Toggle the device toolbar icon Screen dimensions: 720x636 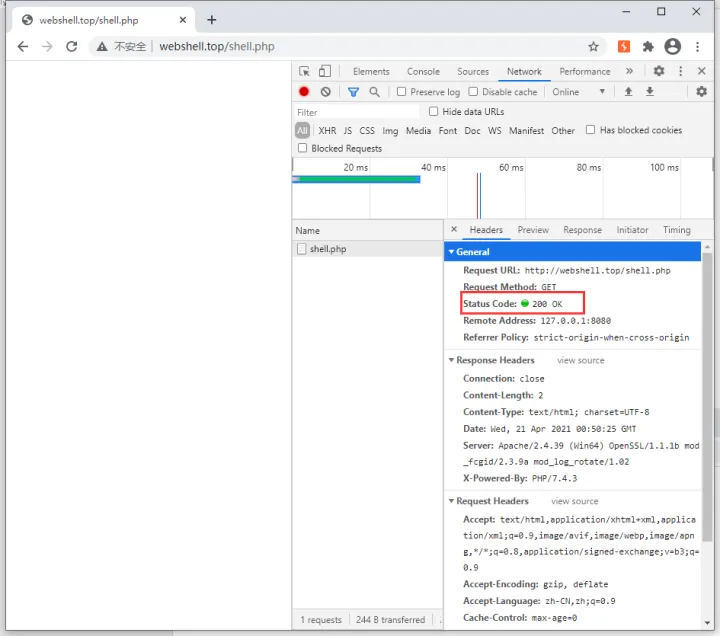(x=325, y=71)
